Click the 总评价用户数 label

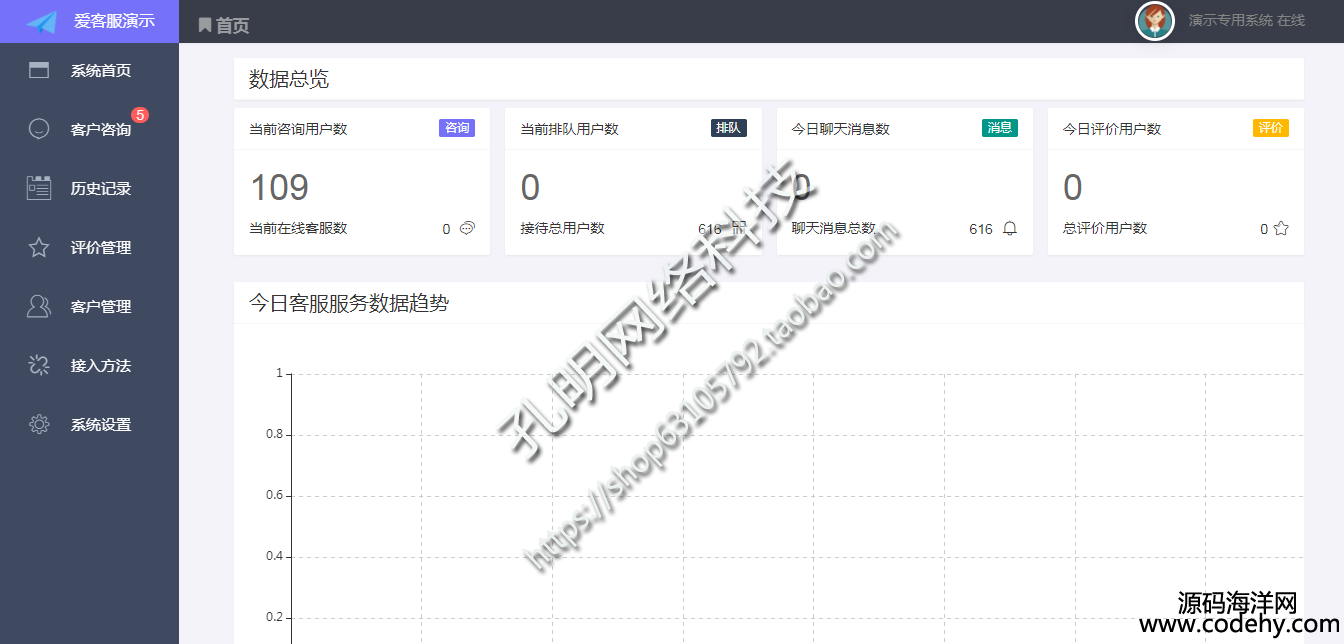(1105, 228)
